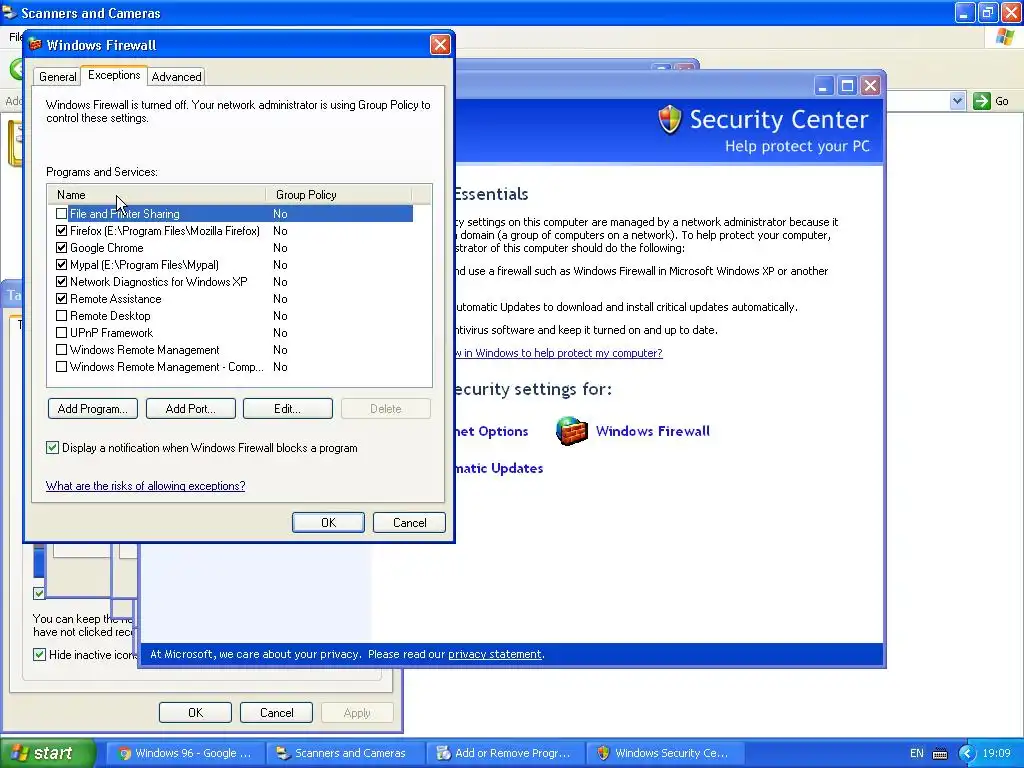Toggle Display a notification when Firewall blocks checkbox
1024x768 pixels.
click(x=52, y=447)
